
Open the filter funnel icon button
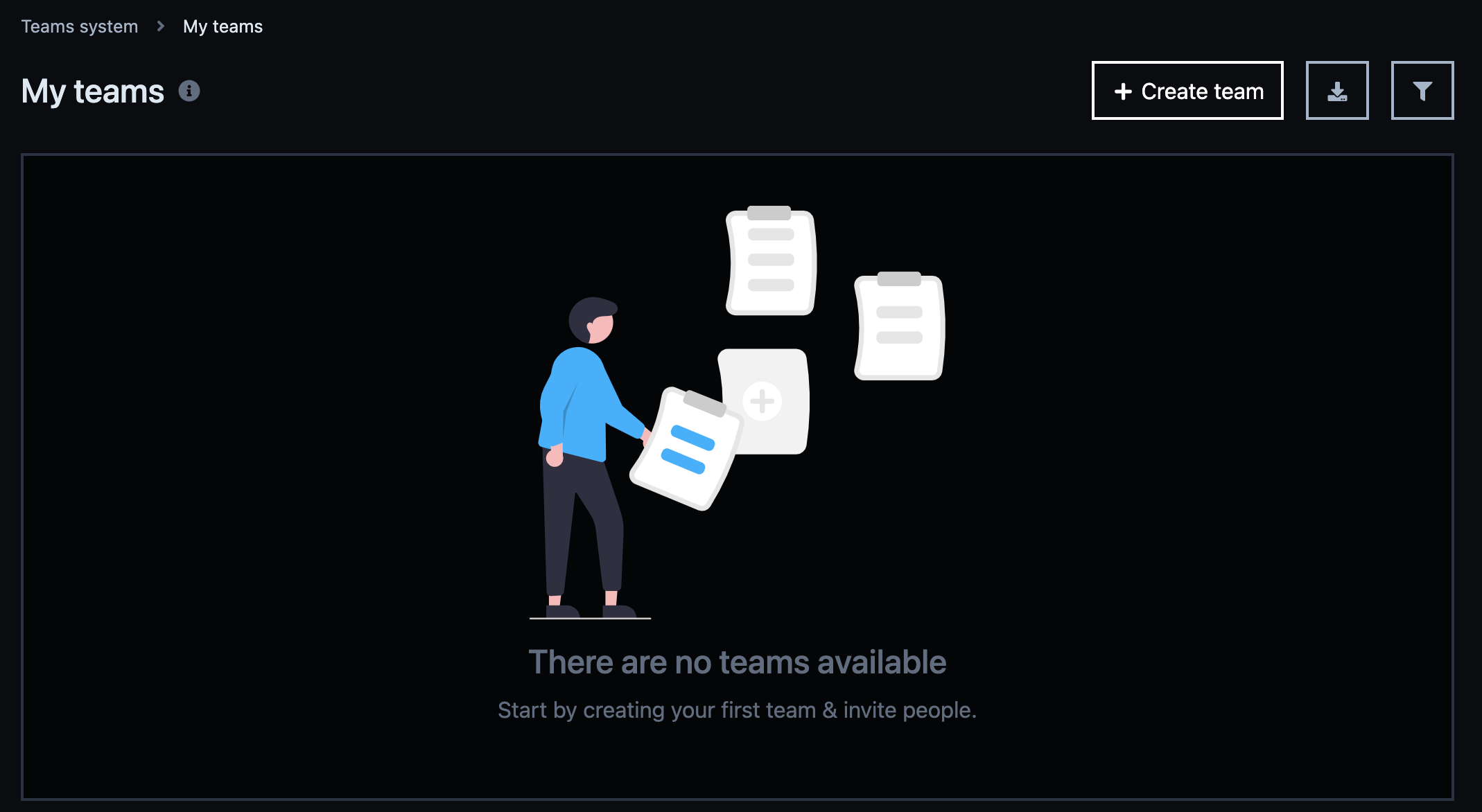(x=1422, y=91)
